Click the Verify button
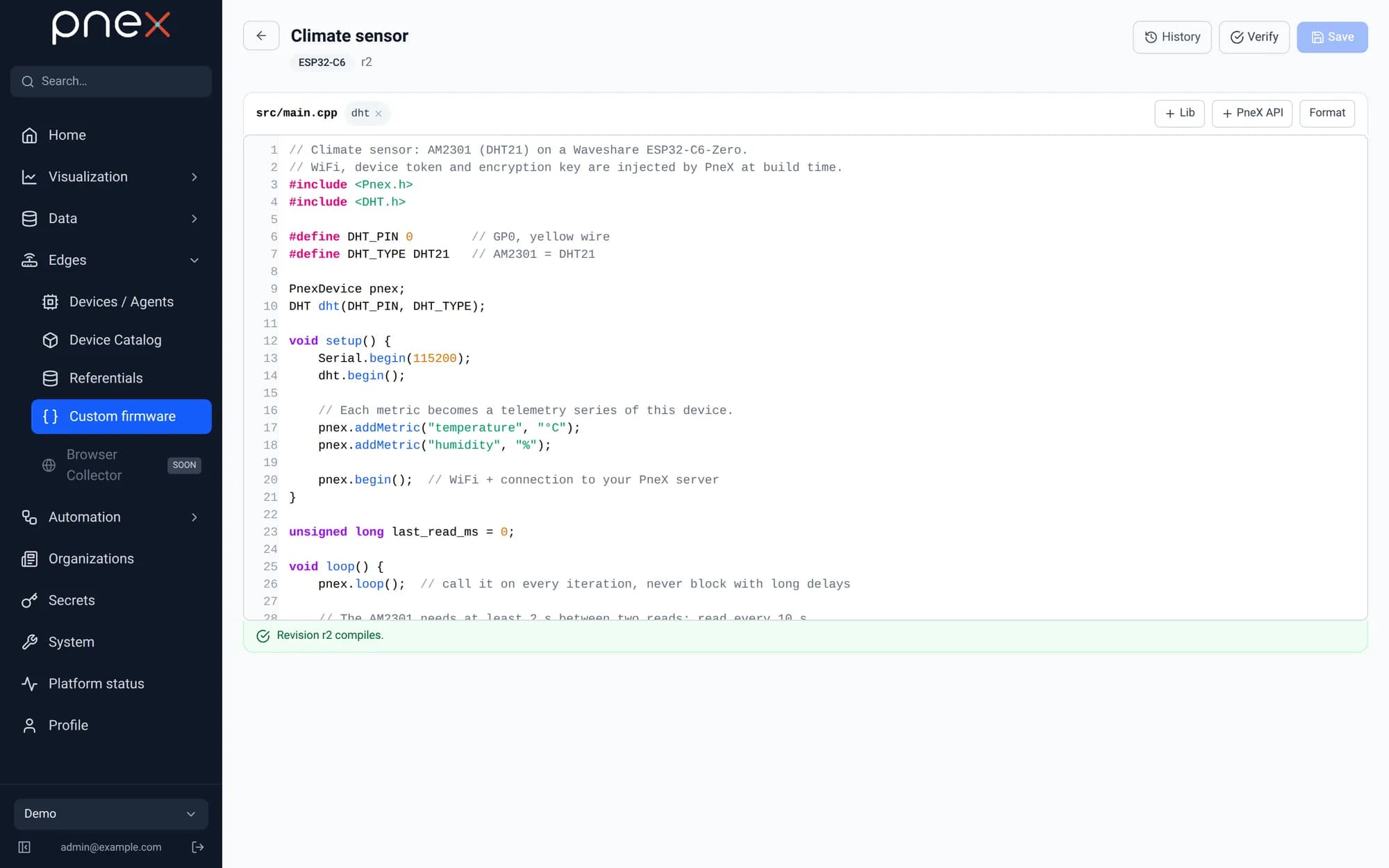This screenshot has width=1389, height=868. point(1254,37)
